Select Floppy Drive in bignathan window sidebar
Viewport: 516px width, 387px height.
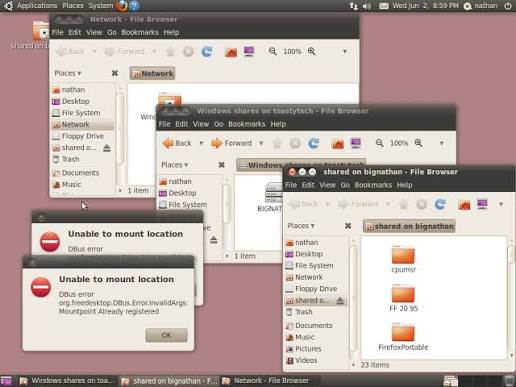point(316,289)
